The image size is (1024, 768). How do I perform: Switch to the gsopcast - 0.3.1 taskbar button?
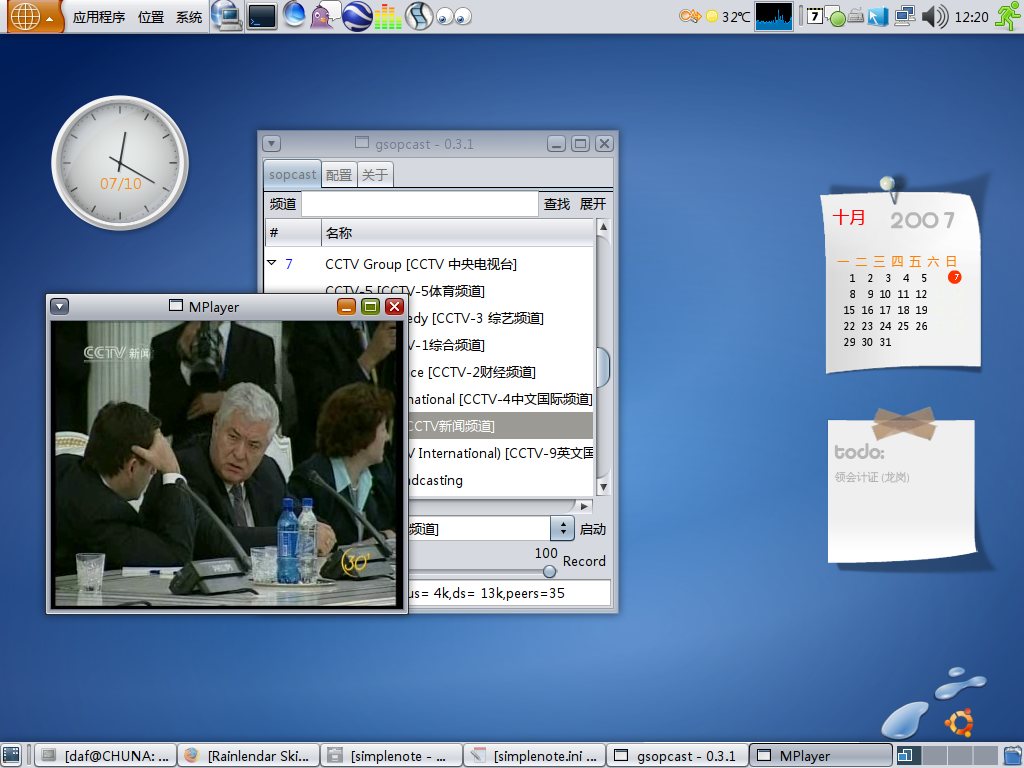tap(677, 756)
